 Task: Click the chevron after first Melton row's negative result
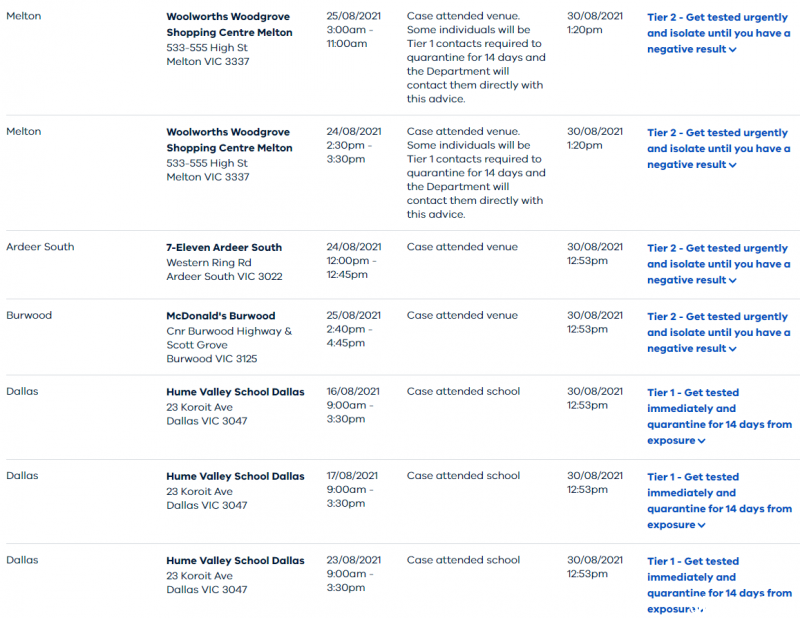[733, 50]
